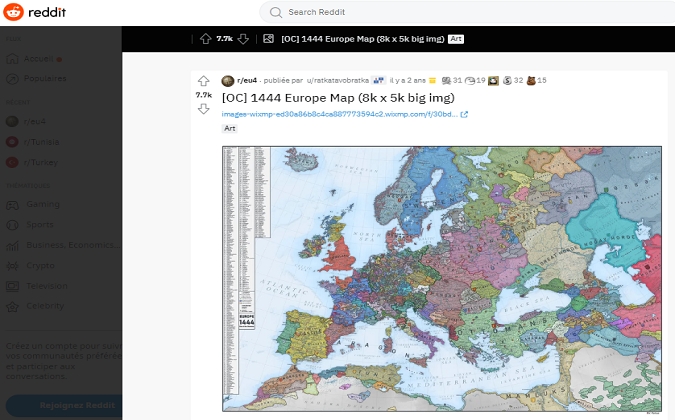Click the Accueil home icon
Screen dimensions: 675x420
coord(12,59)
